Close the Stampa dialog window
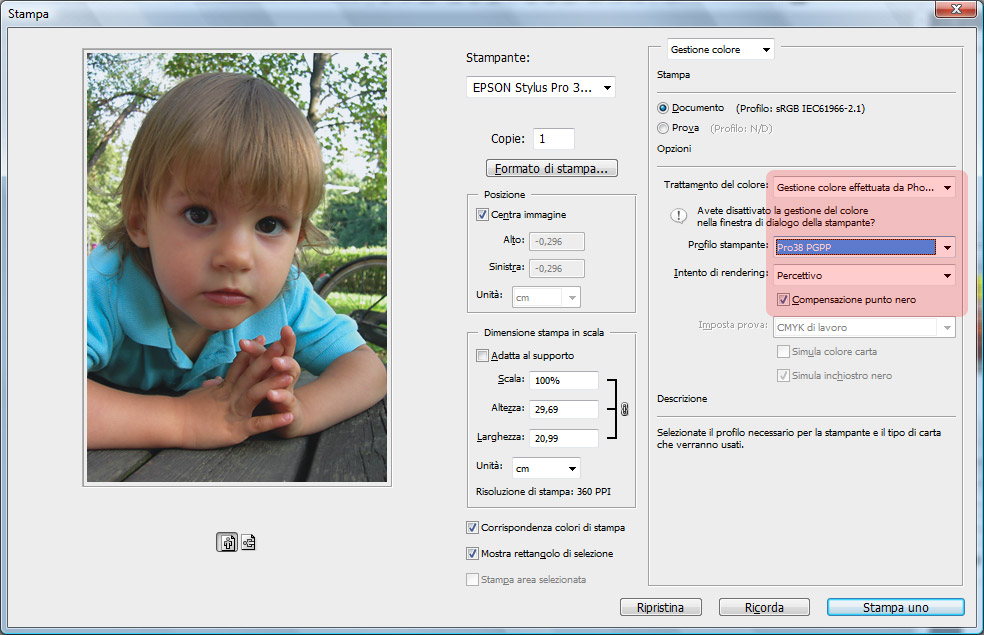The image size is (984, 635). pos(956,8)
